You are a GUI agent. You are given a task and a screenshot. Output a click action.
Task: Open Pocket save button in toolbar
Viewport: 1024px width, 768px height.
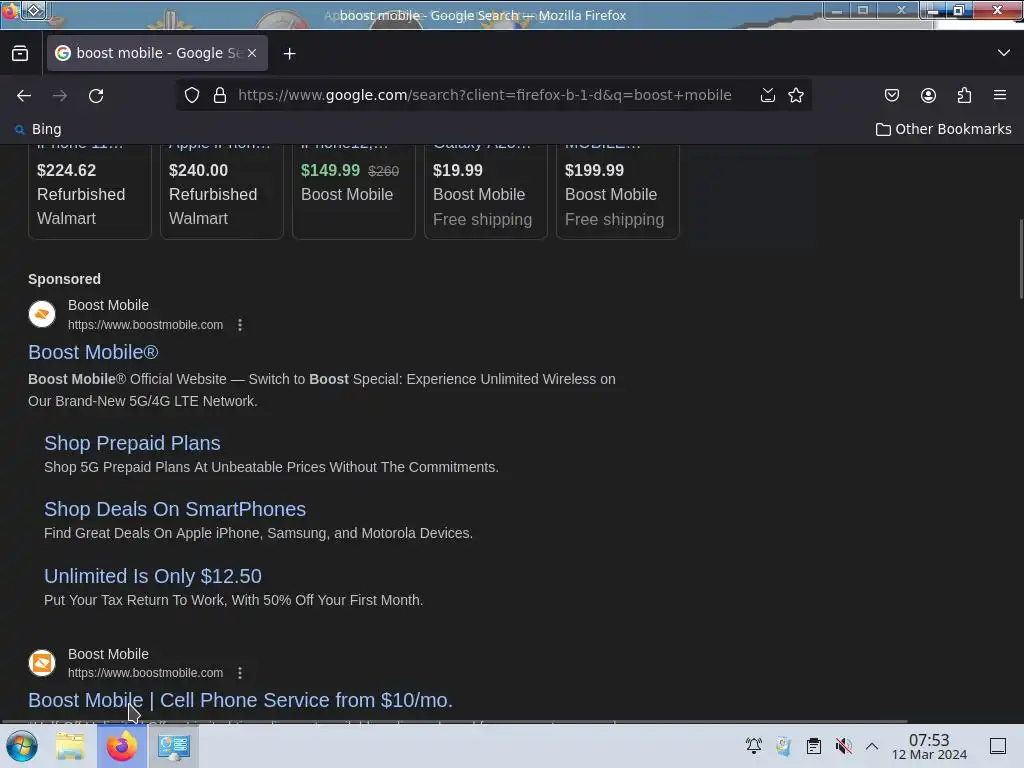(891, 95)
